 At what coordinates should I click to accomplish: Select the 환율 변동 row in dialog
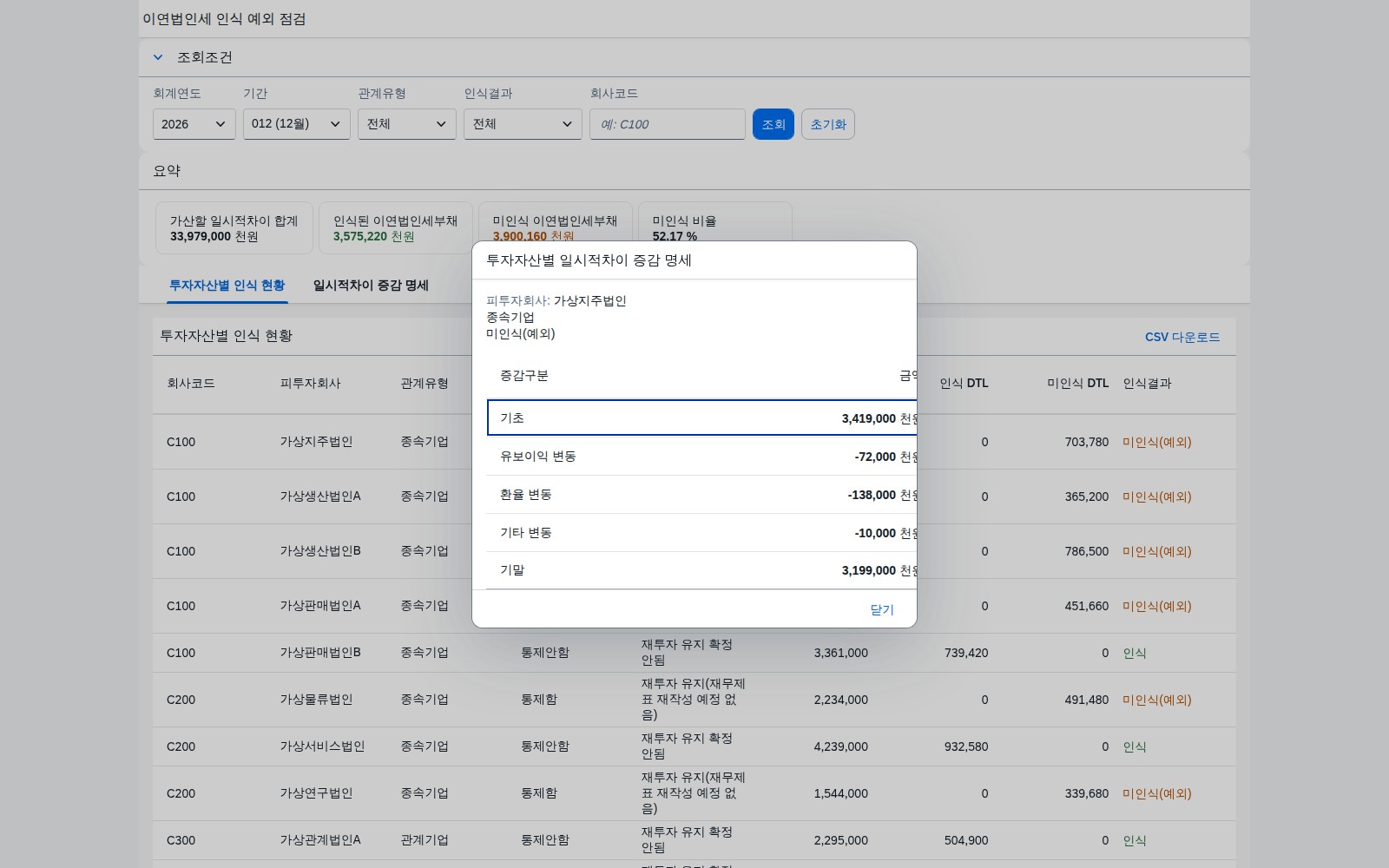pos(701,495)
